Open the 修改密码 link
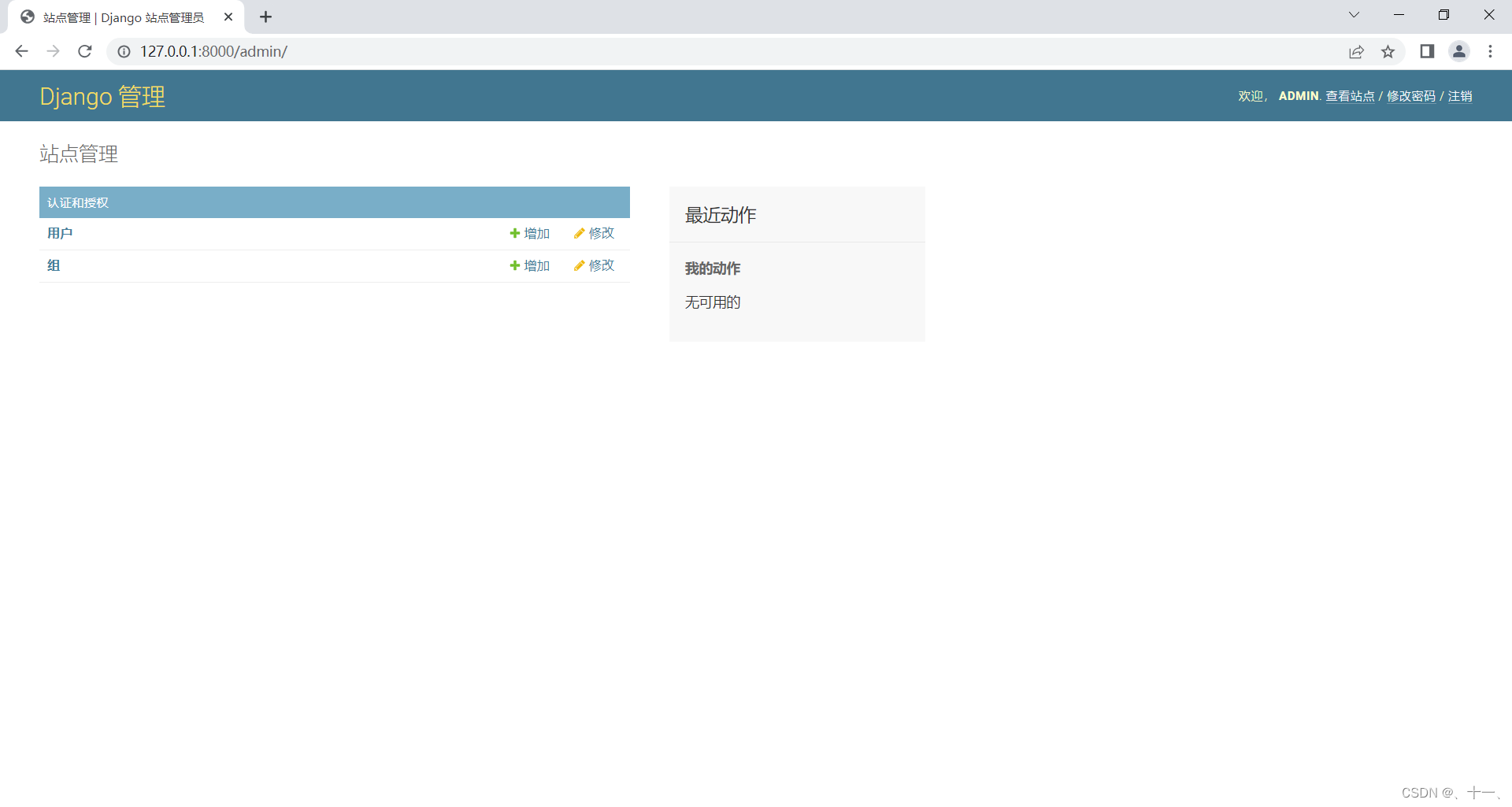 [x=1411, y=96]
